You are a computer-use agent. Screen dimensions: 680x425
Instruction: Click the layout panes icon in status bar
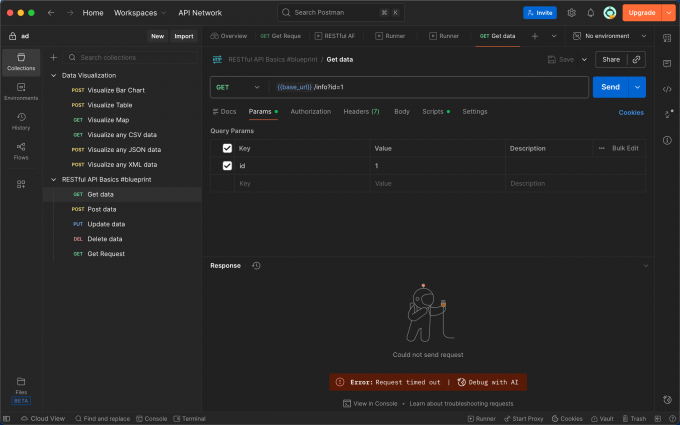657,418
